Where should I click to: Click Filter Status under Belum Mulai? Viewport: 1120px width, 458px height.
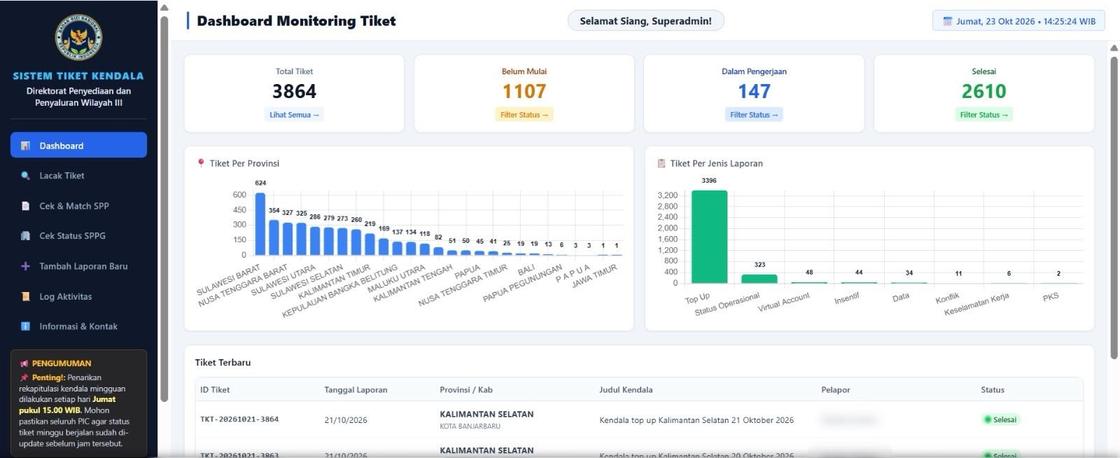coord(524,114)
